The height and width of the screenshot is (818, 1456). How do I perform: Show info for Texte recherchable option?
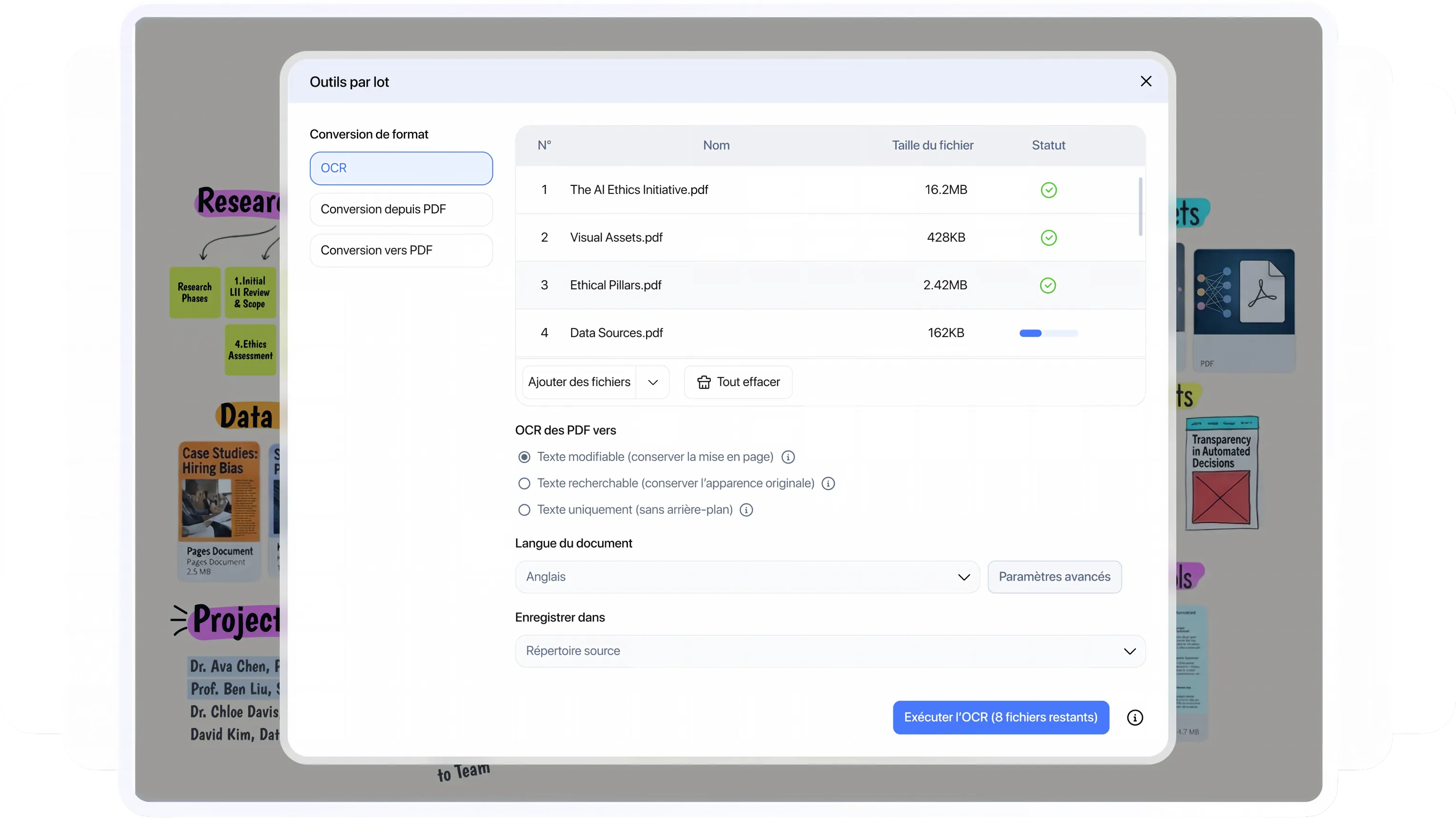(x=828, y=484)
